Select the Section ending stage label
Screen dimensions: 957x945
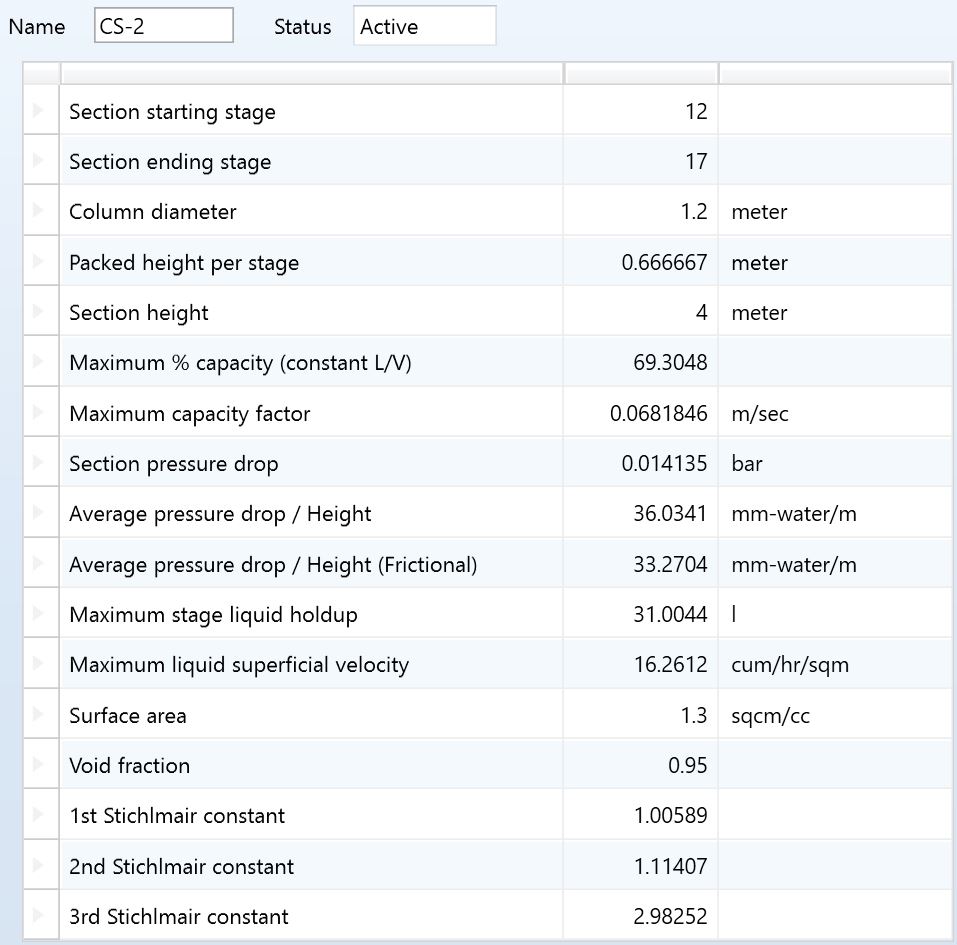pyautogui.click(x=170, y=162)
